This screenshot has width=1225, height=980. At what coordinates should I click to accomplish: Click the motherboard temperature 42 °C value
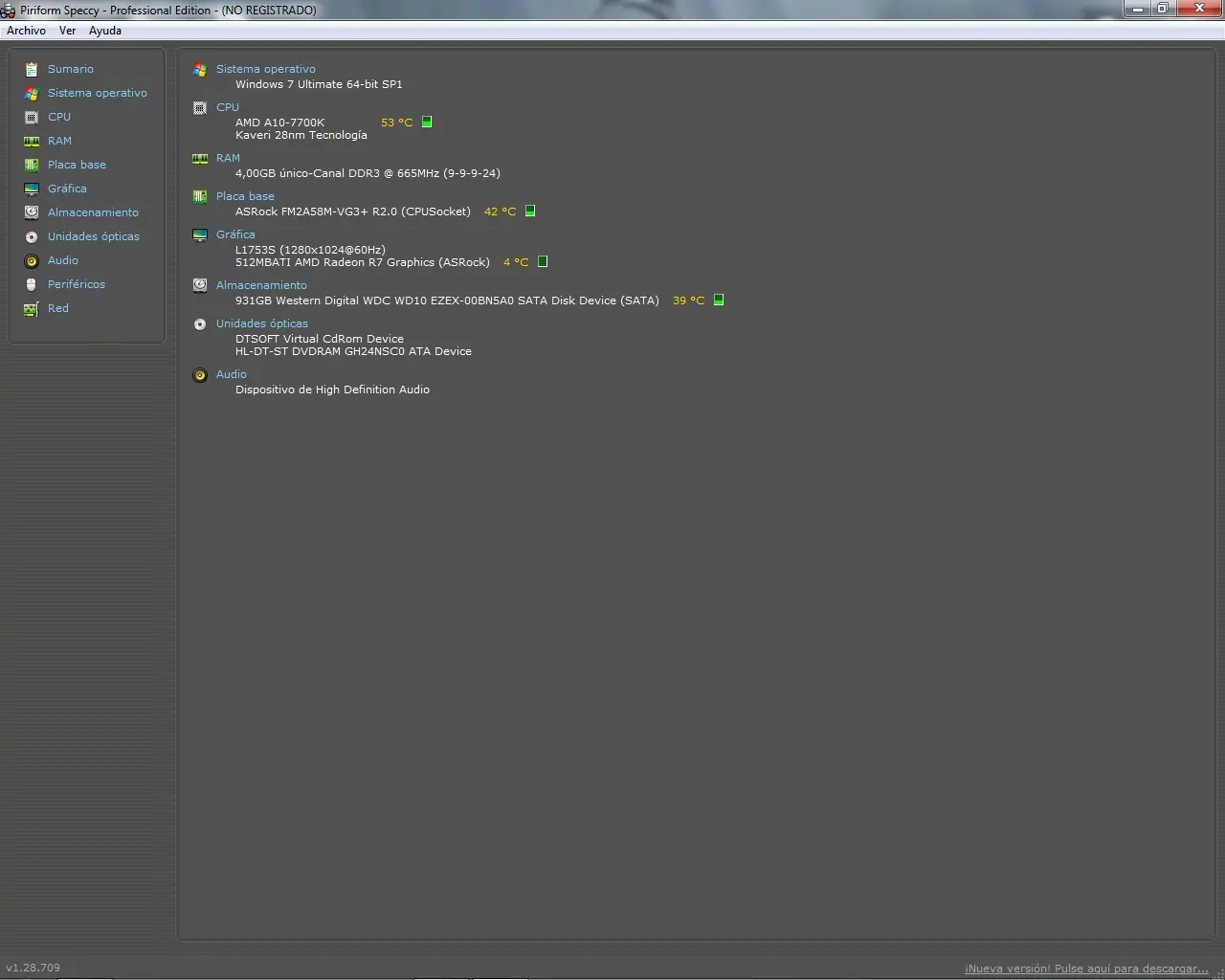pos(500,212)
